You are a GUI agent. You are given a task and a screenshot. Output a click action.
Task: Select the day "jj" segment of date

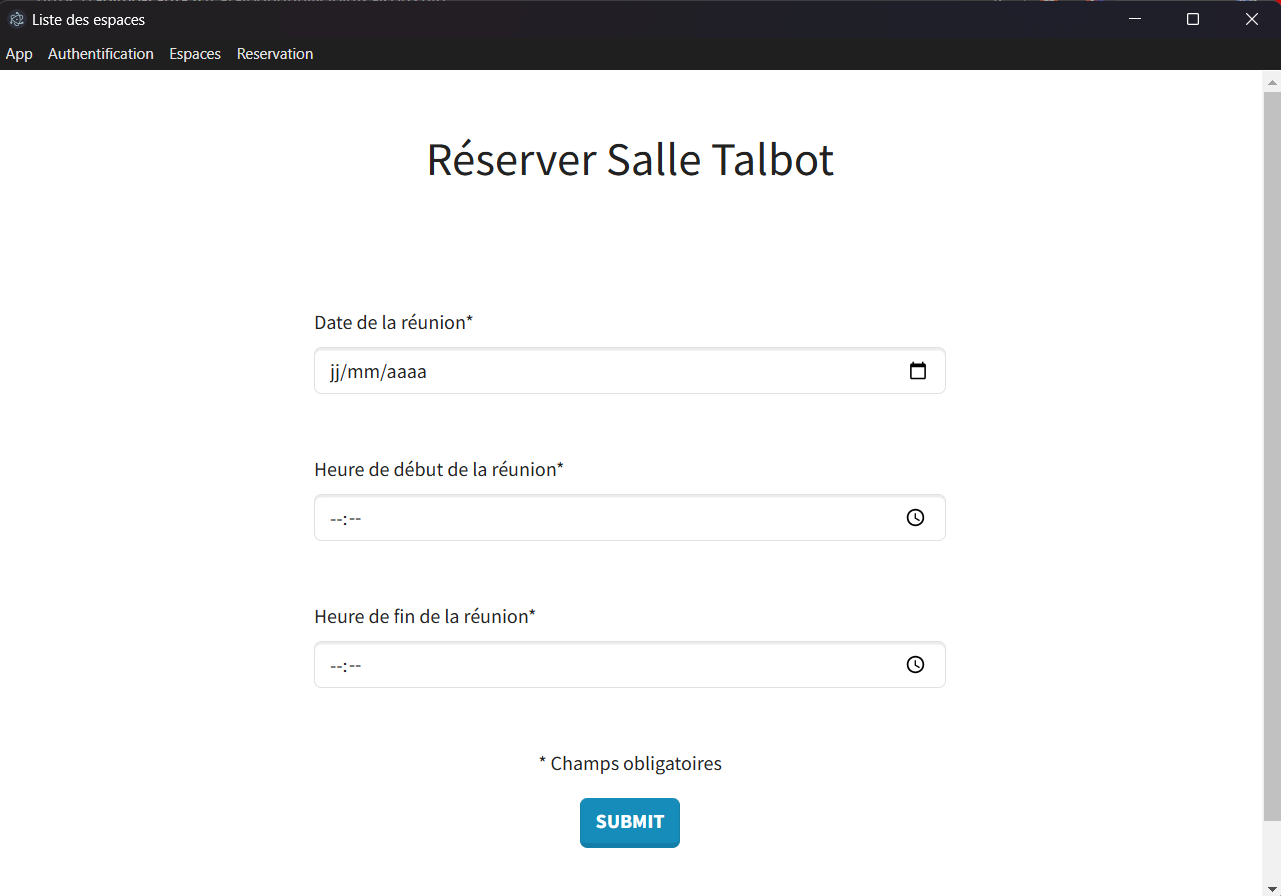336,372
